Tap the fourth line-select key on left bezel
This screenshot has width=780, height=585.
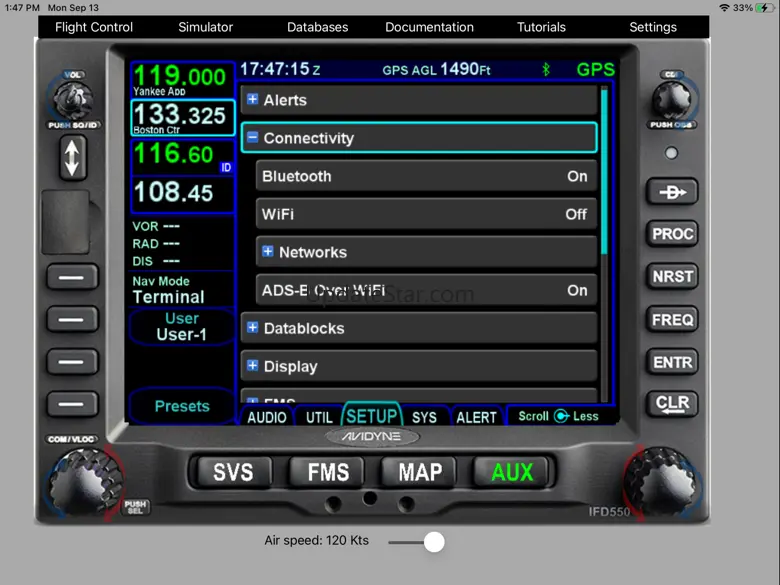[x=72, y=404]
